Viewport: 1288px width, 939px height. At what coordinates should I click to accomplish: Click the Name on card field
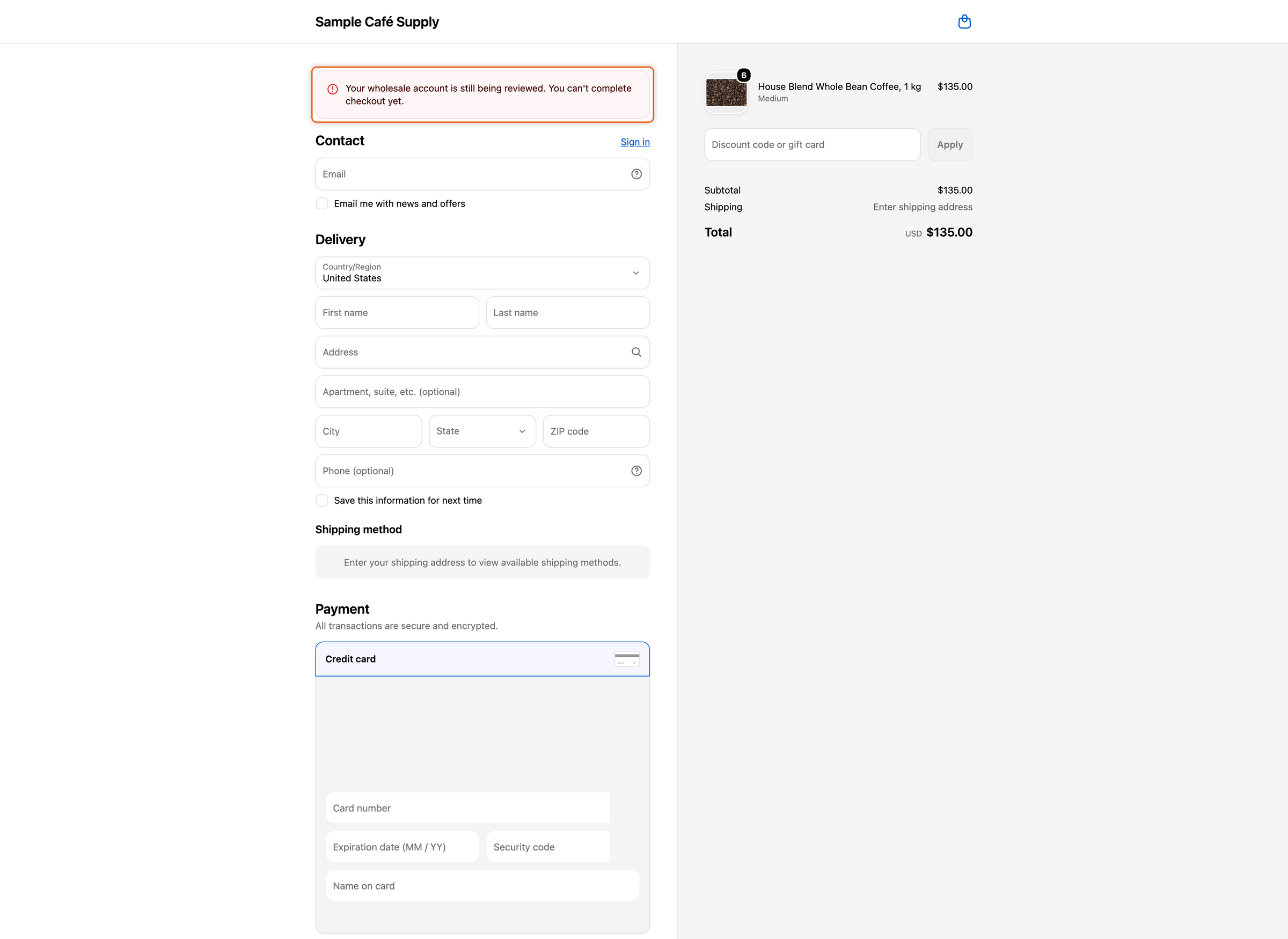click(482, 885)
